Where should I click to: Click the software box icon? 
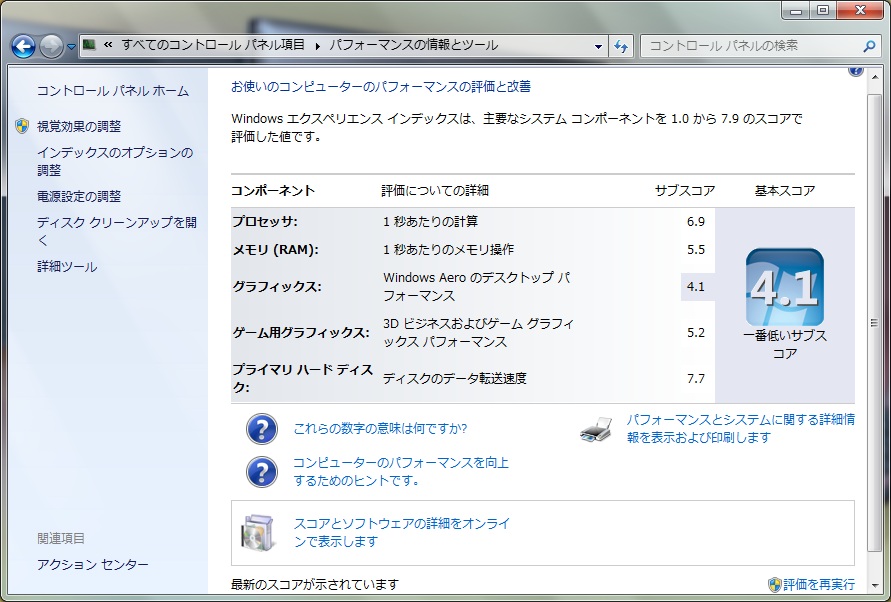click(259, 533)
